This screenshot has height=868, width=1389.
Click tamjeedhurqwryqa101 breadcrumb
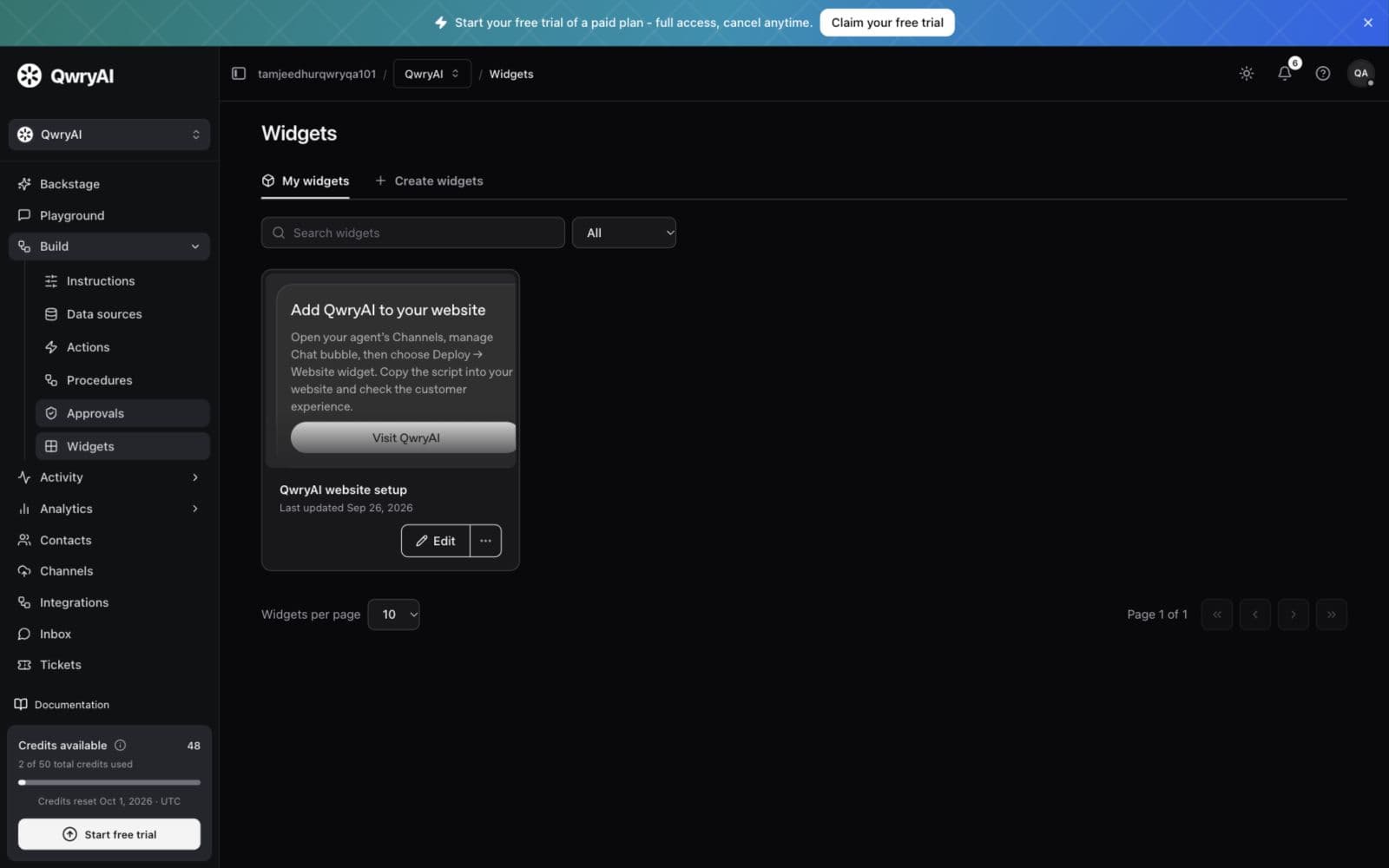(317, 74)
